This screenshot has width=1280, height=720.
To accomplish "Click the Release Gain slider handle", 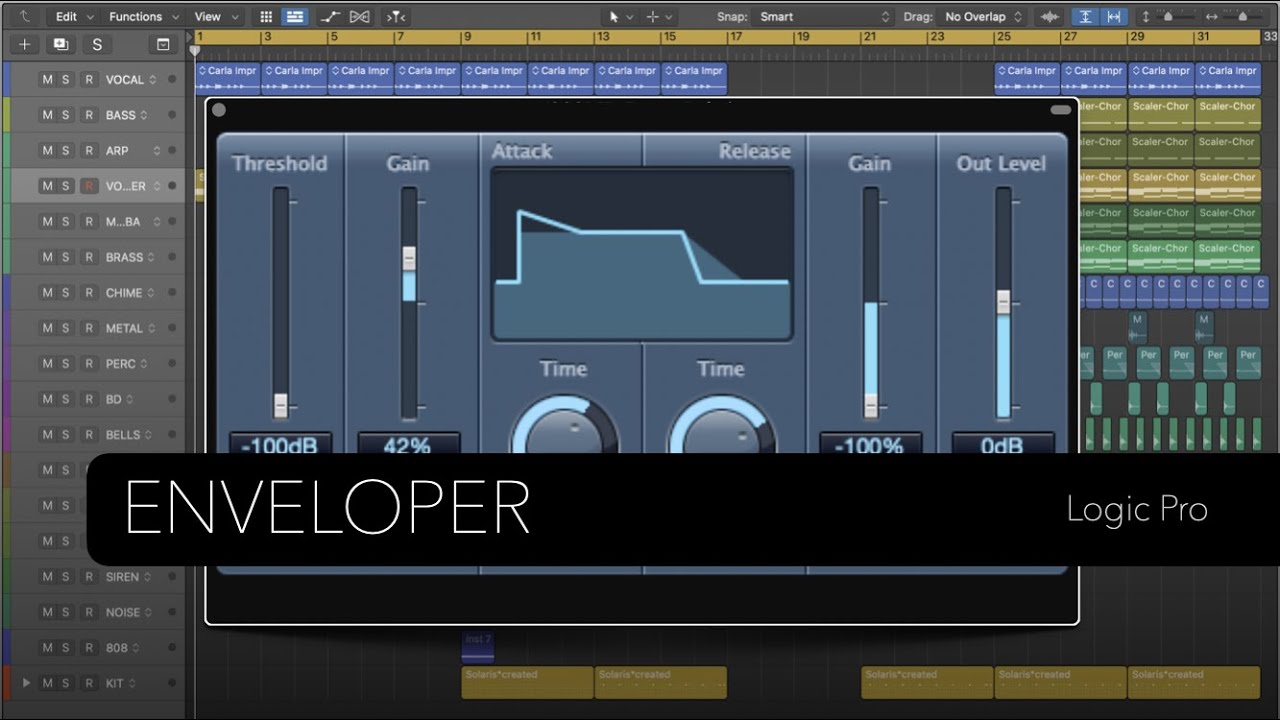I will point(870,405).
